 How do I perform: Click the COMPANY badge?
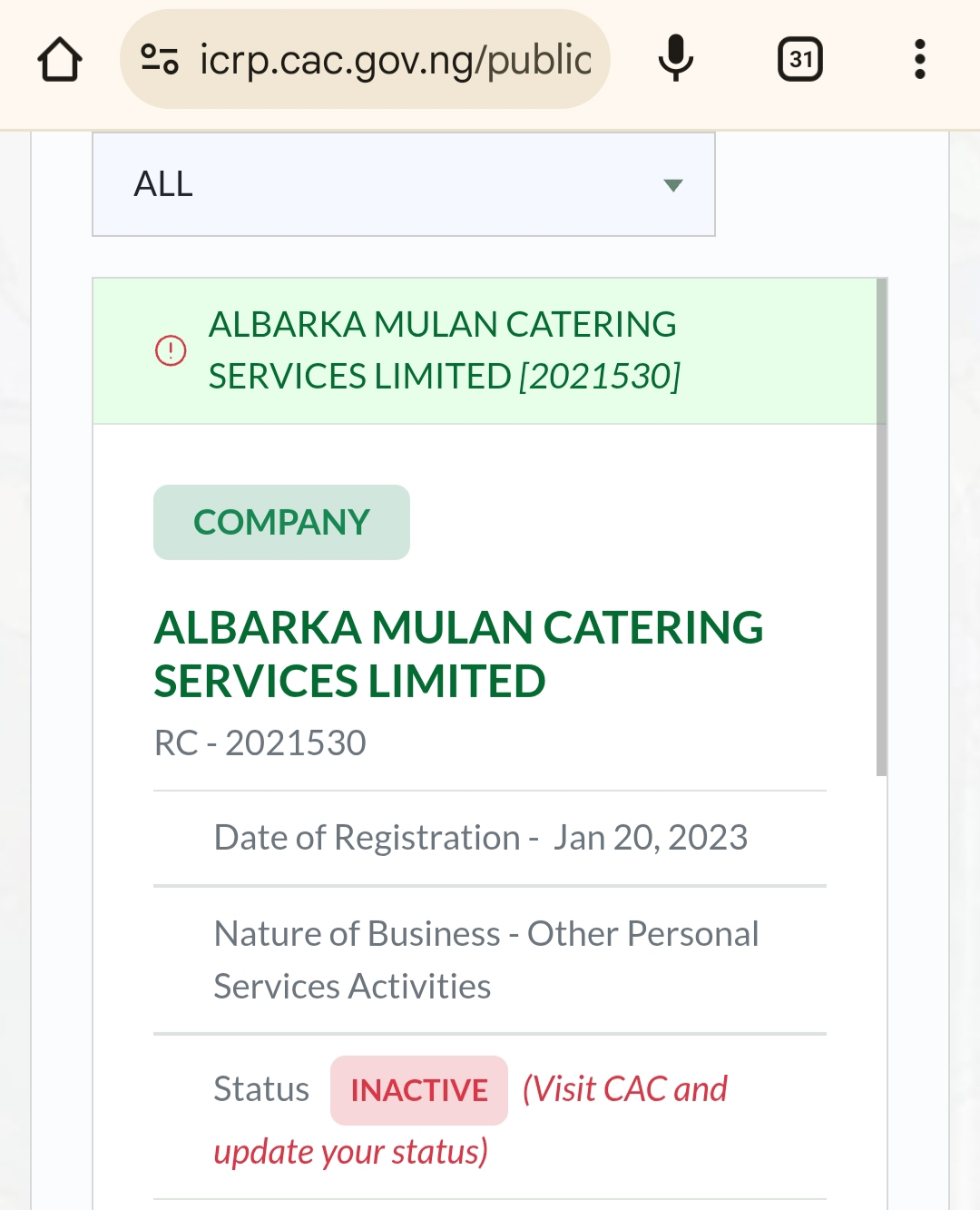[x=281, y=522]
